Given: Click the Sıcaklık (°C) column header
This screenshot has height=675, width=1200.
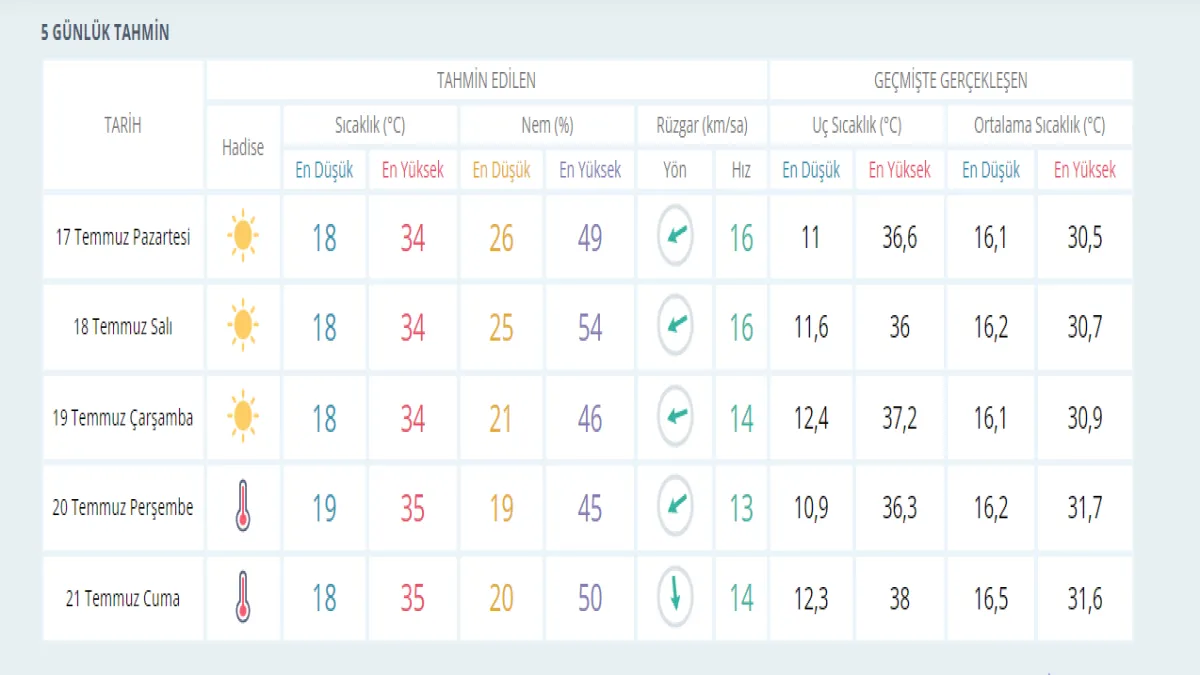Looking at the screenshot, I should 369,126.
